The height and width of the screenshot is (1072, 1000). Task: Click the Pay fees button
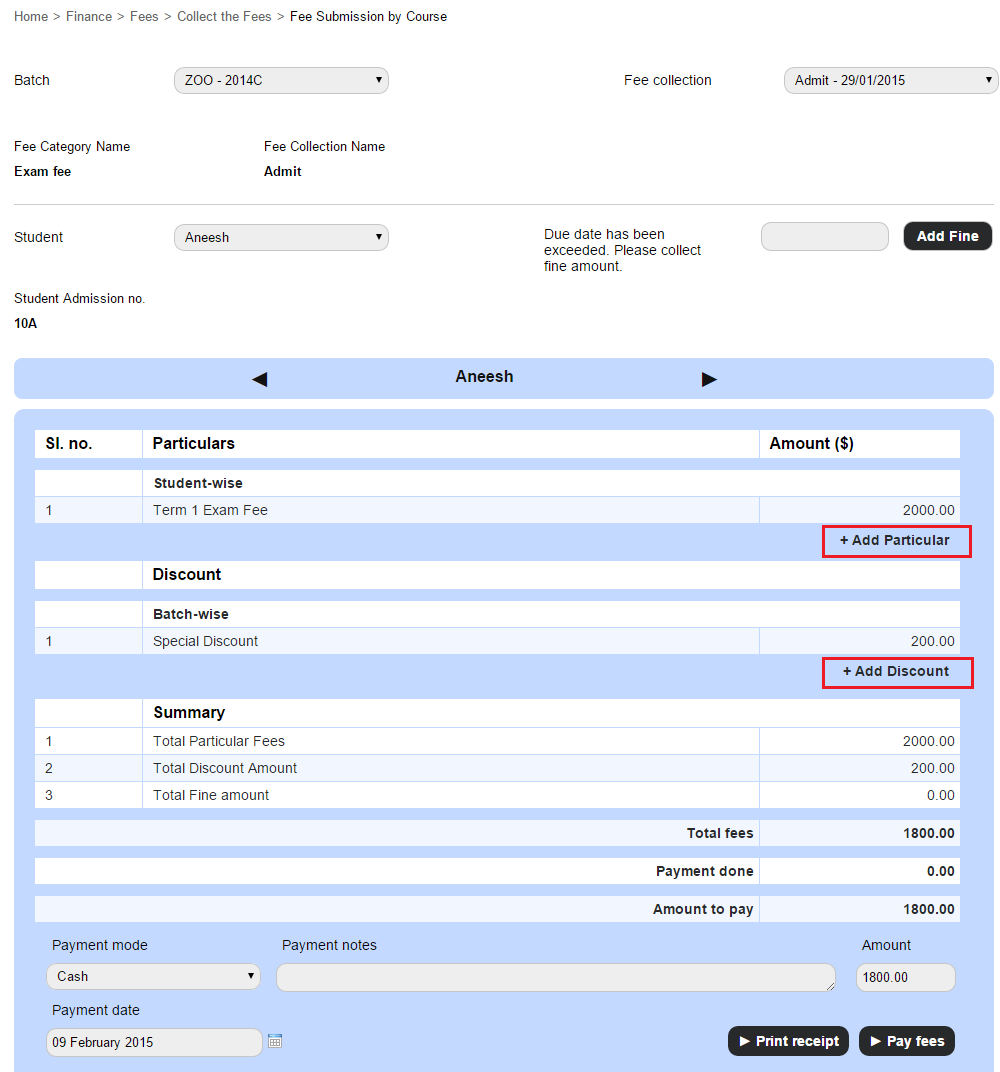click(x=907, y=1041)
